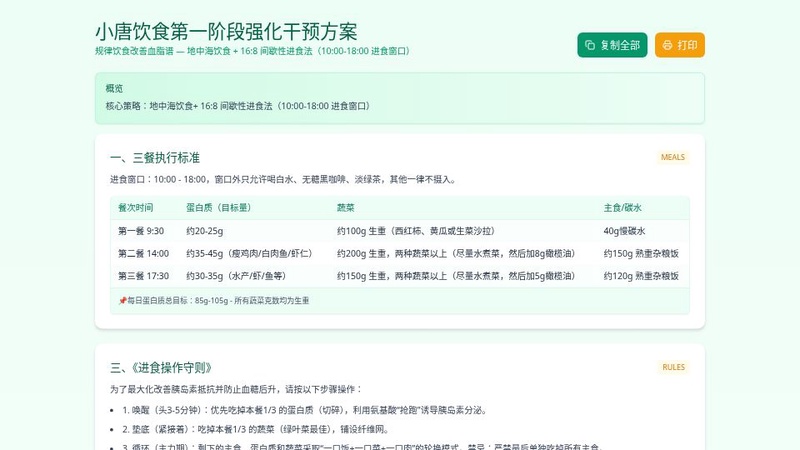Click the 约35-45g protein cell
Screen dimensions: 800x450
249,254
